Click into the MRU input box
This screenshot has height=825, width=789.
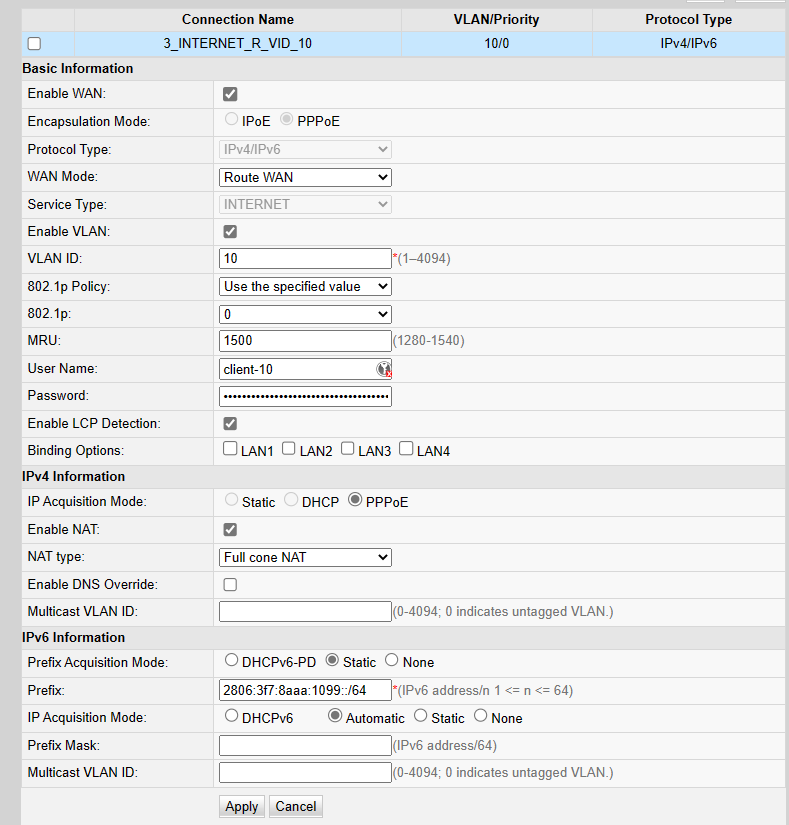(x=304, y=341)
